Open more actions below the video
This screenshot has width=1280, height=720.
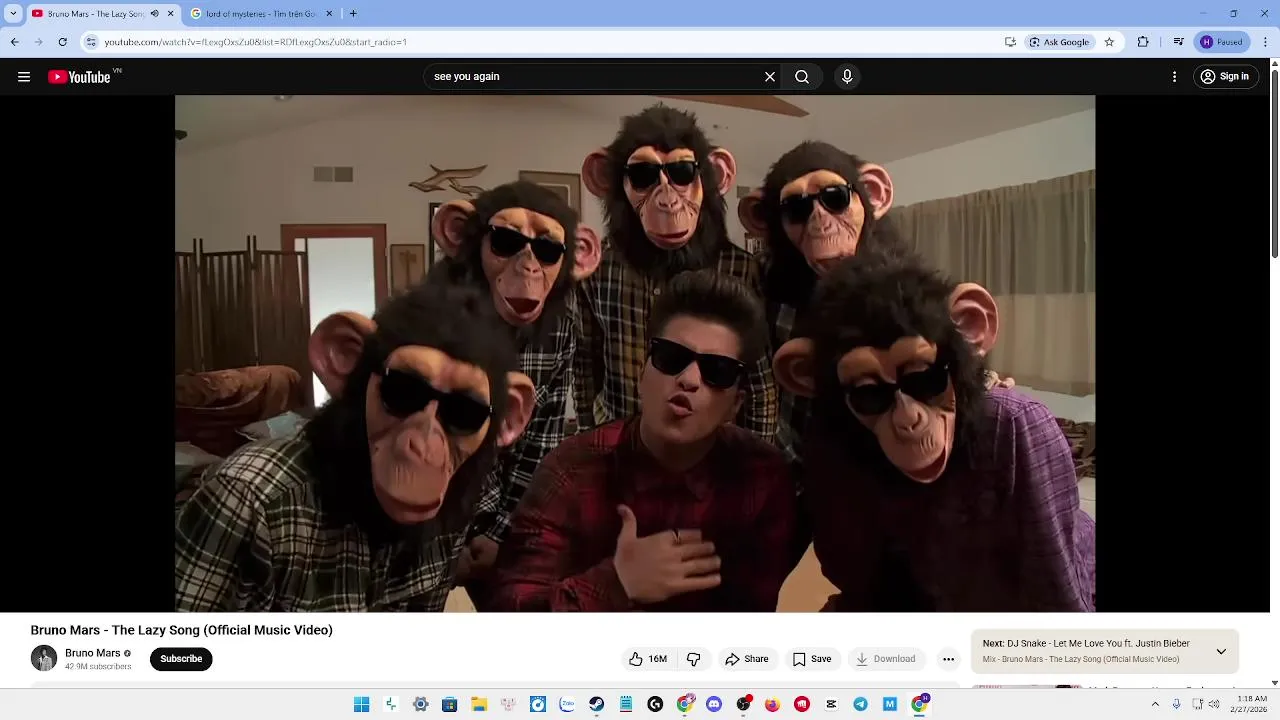tap(948, 659)
